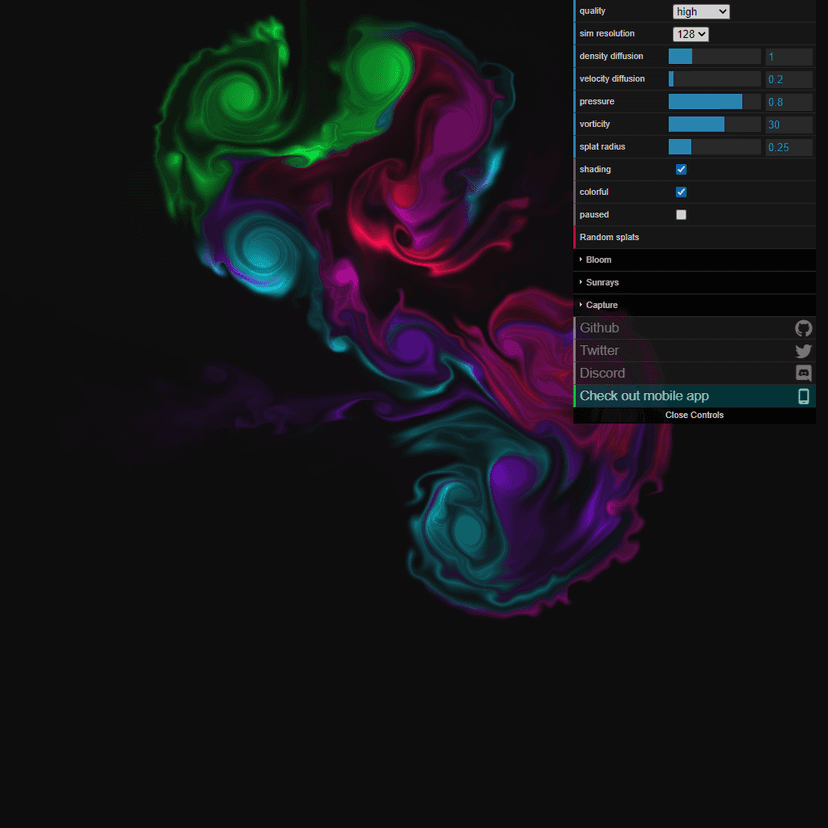Open the Discord icon
Viewport: 828px width, 828px height.
pyautogui.click(x=803, y=373)
